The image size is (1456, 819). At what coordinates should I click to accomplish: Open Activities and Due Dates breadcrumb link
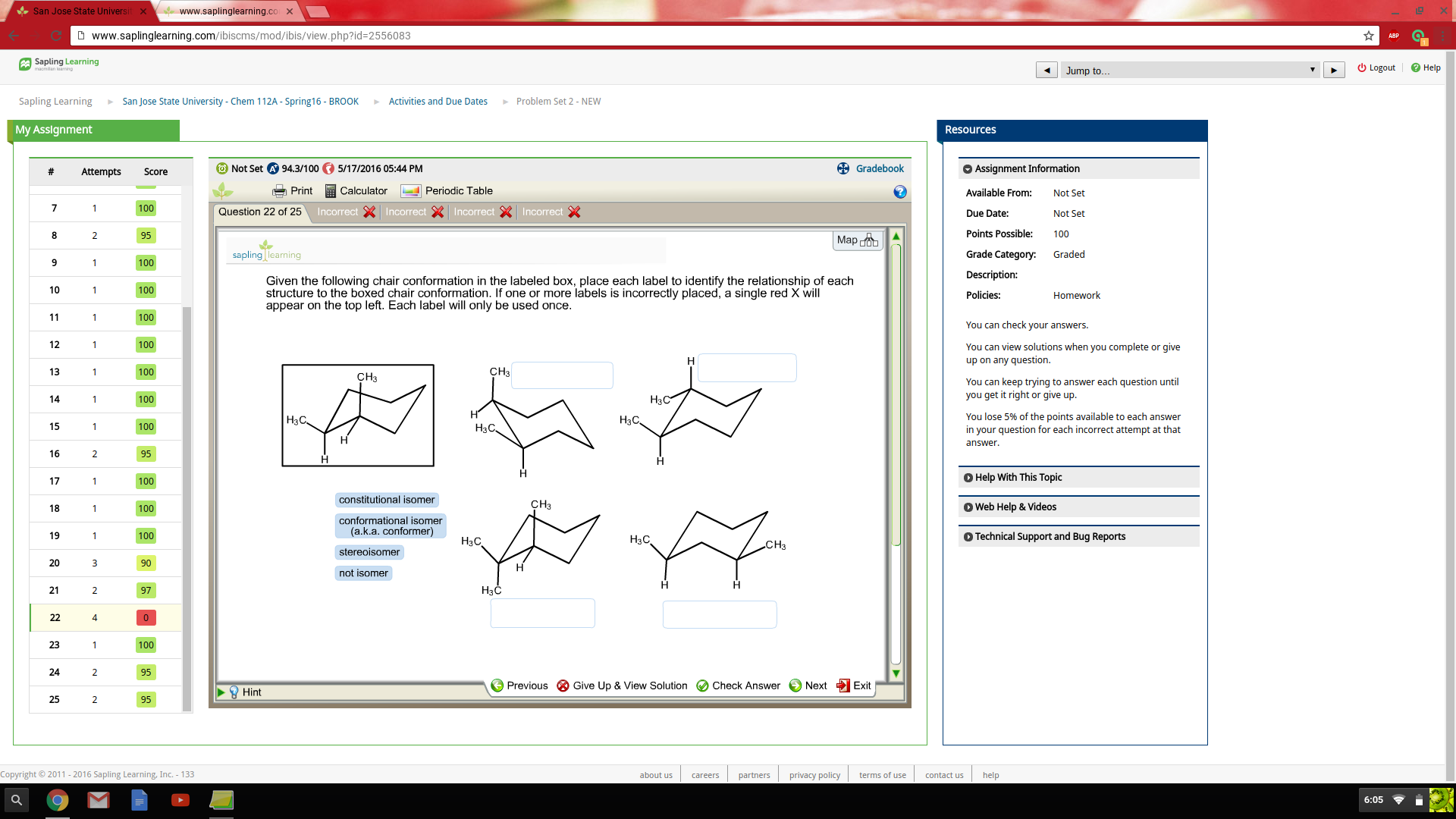438,101
